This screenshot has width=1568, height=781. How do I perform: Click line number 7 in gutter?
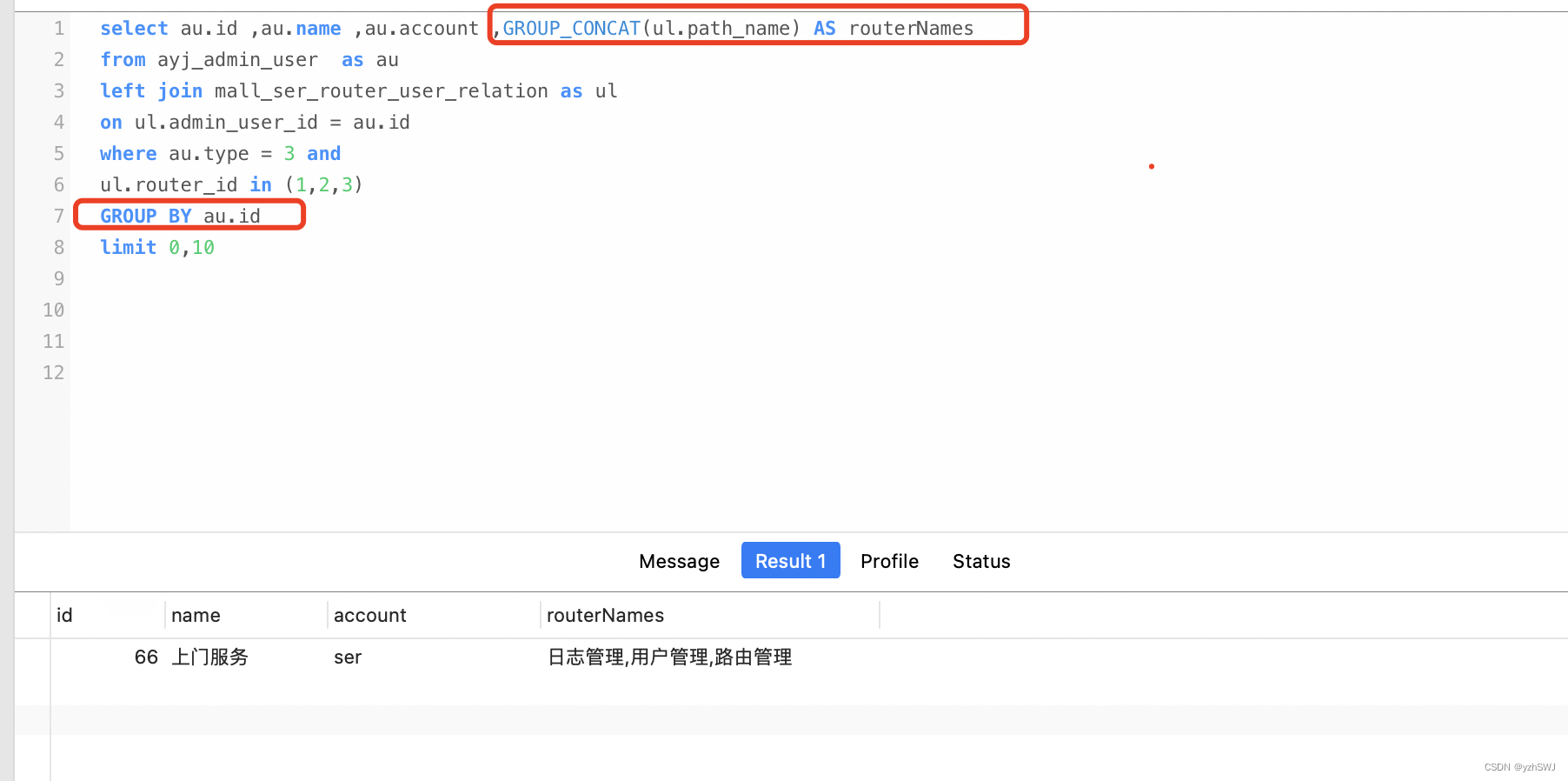click(59, 217)
